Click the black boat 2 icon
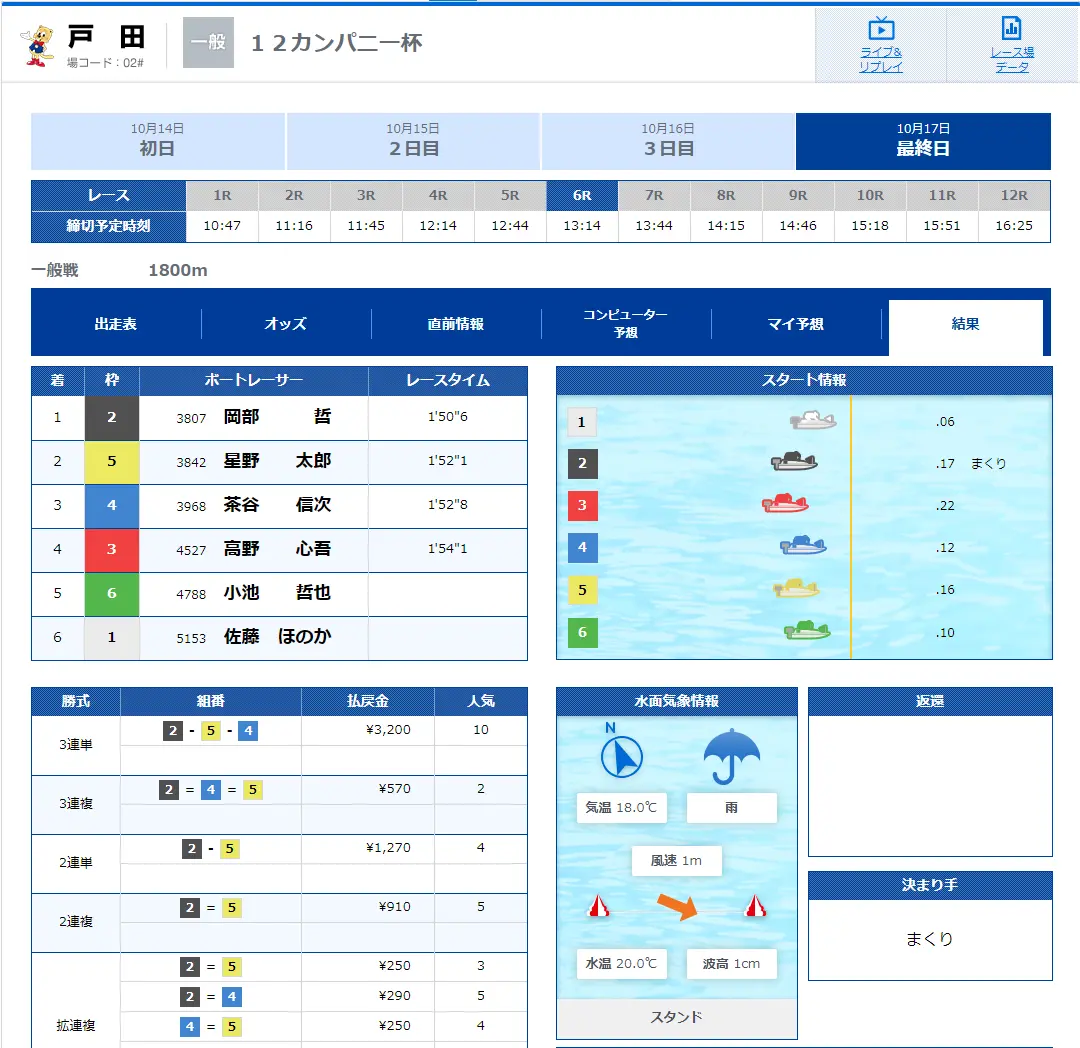The height and width of the screenshot is (1048, 1080). (x=794, y=462)
